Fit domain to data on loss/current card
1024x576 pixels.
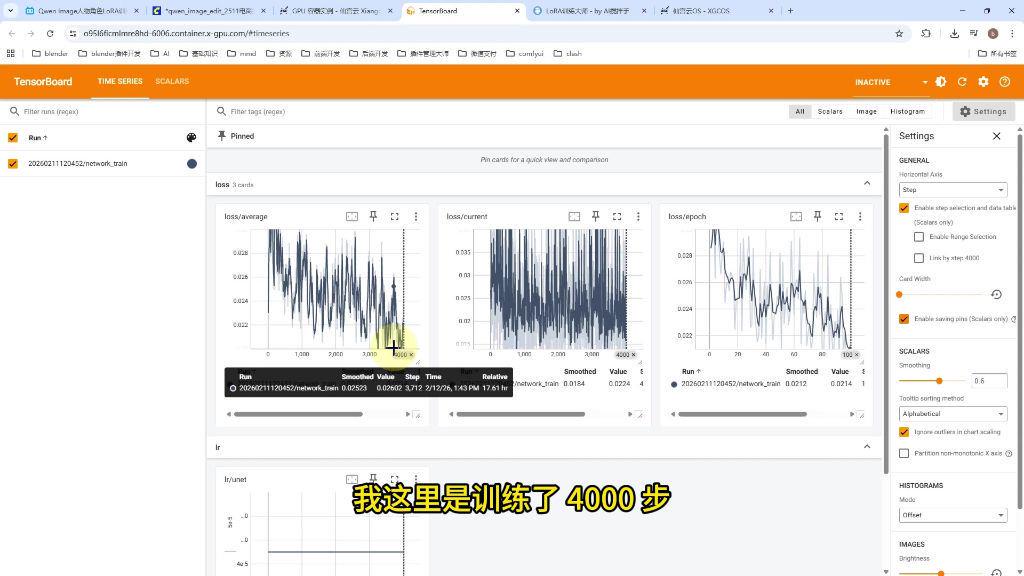pos(574,216)
